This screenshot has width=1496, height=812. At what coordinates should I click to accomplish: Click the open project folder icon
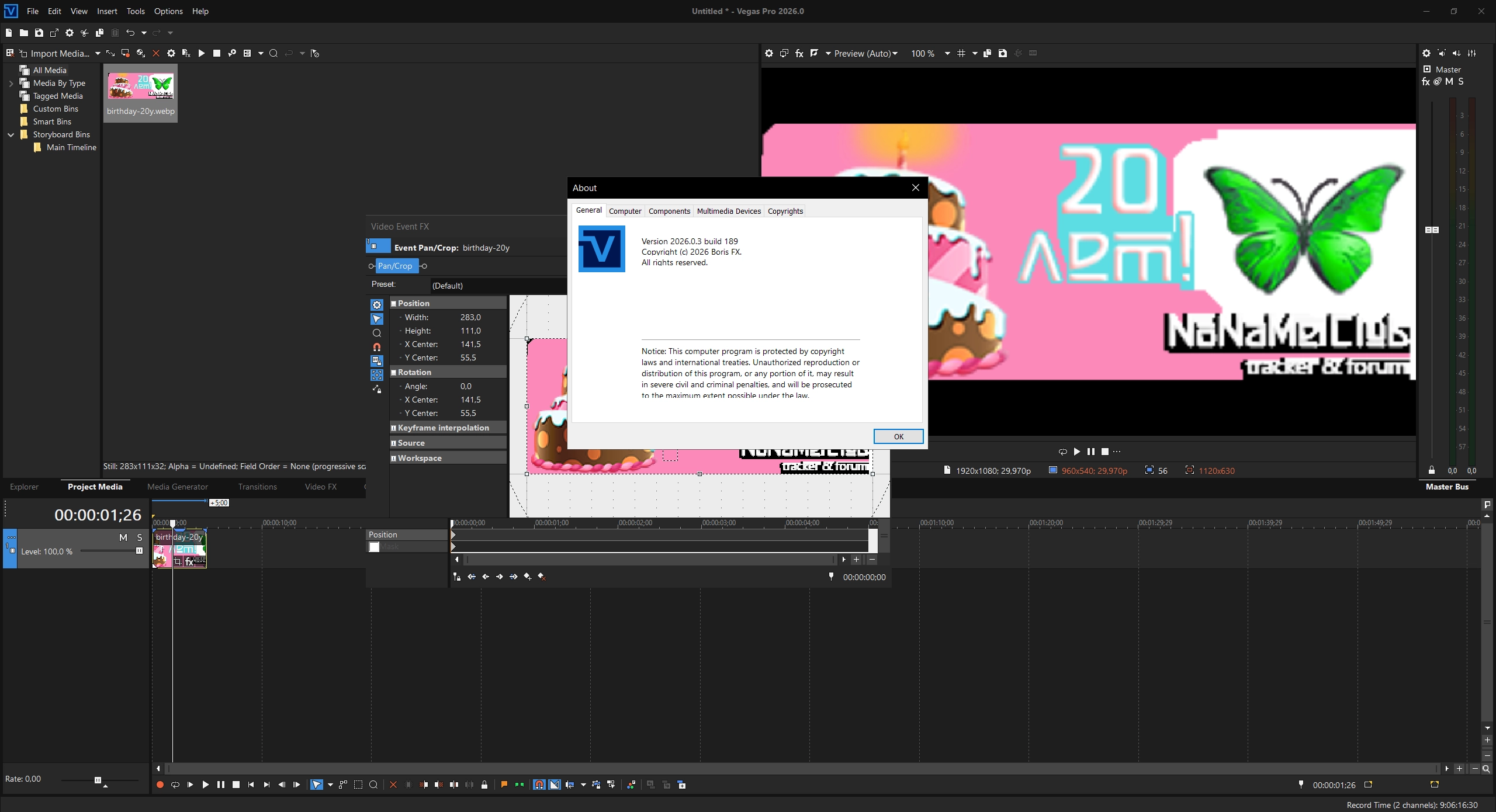click(24, 33)
